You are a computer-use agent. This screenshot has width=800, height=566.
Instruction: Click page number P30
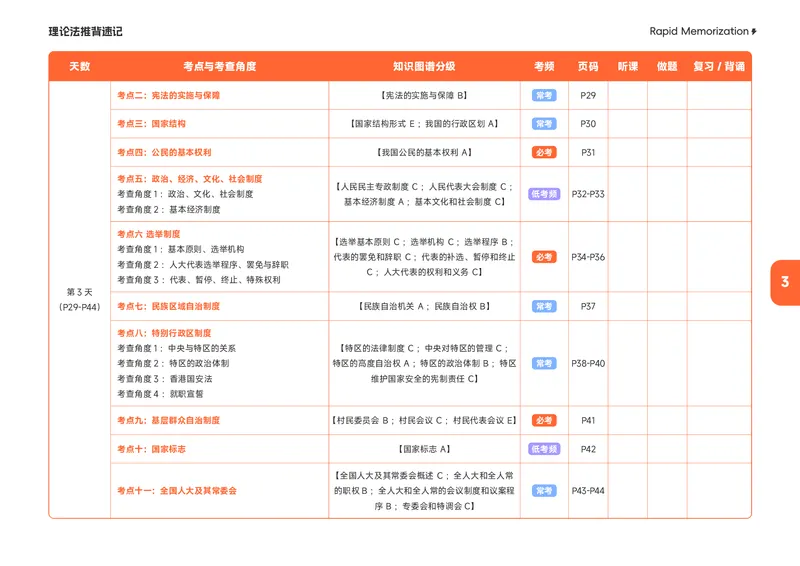coord(588,124)
